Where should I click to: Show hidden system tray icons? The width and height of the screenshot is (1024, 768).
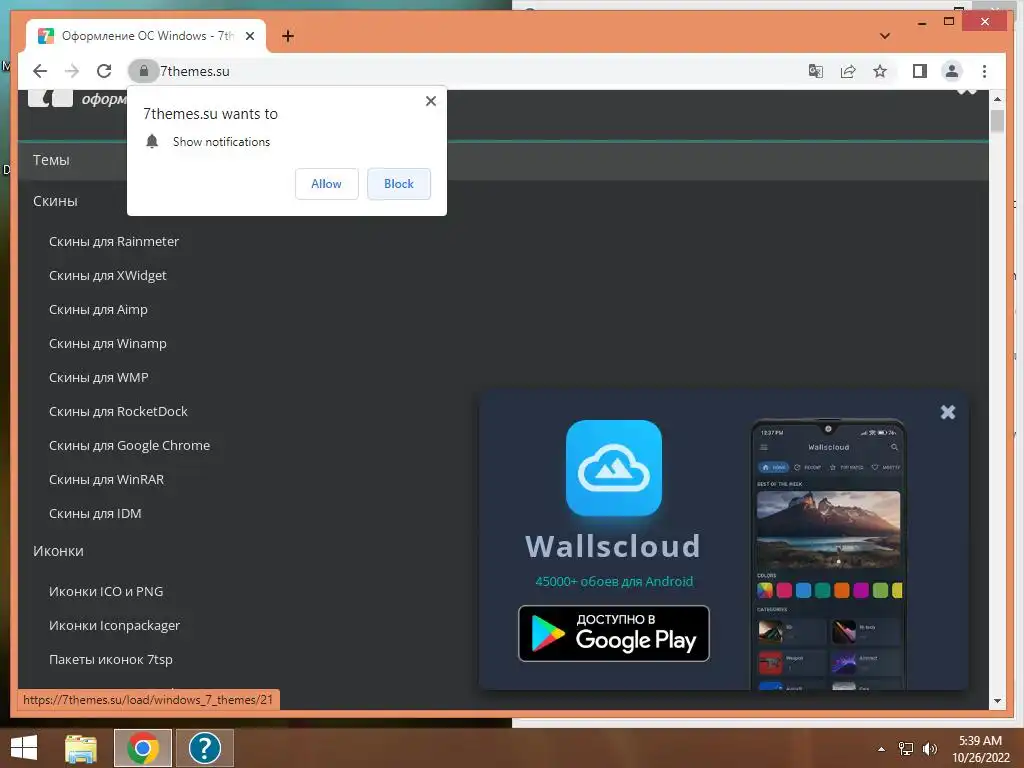point(882,749)
